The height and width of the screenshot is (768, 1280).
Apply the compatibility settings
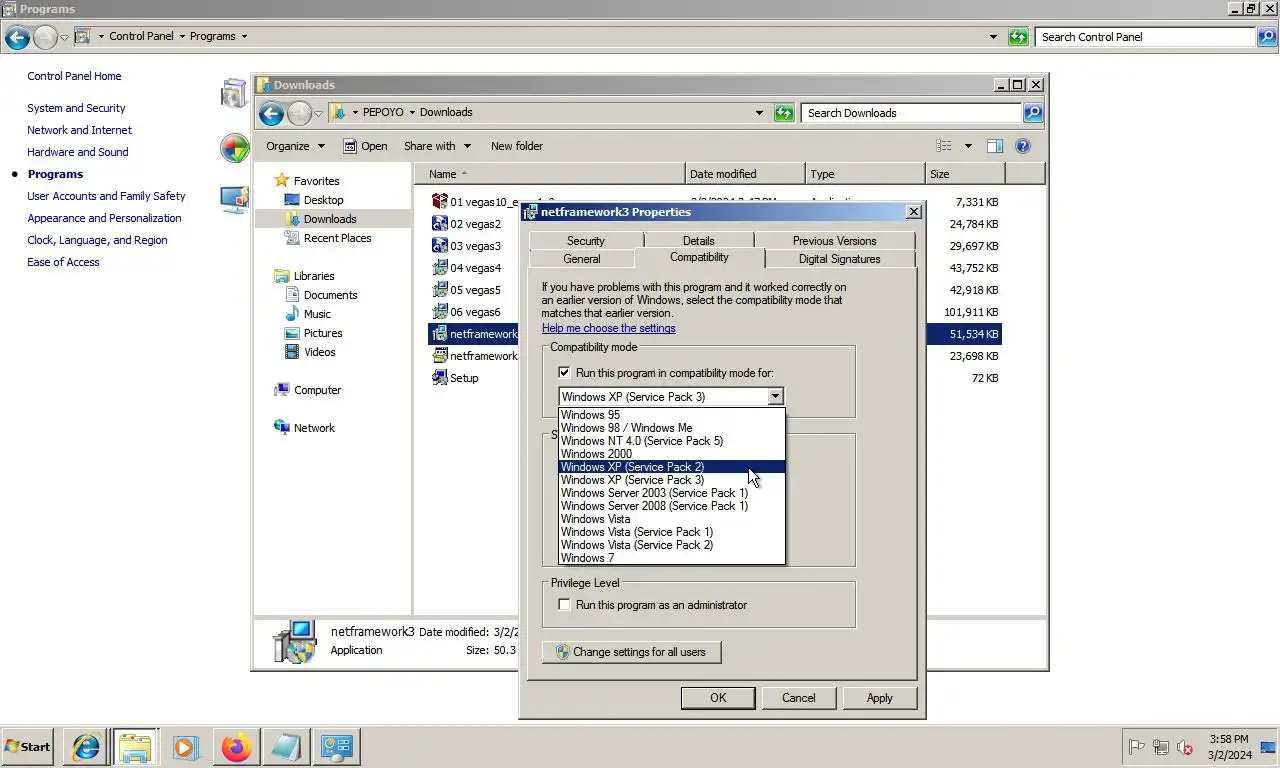click(880, 698)
